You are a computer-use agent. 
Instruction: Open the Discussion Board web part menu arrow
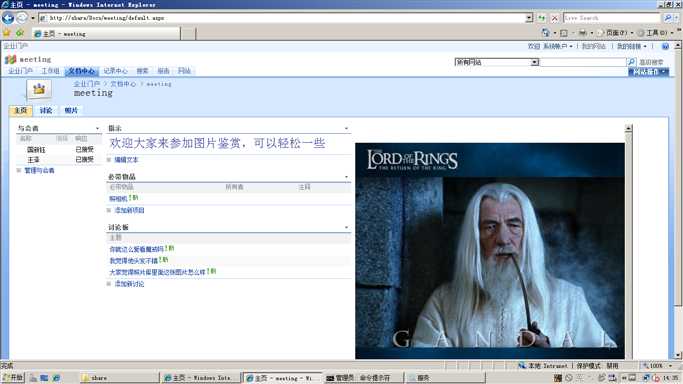pos(346,227)
